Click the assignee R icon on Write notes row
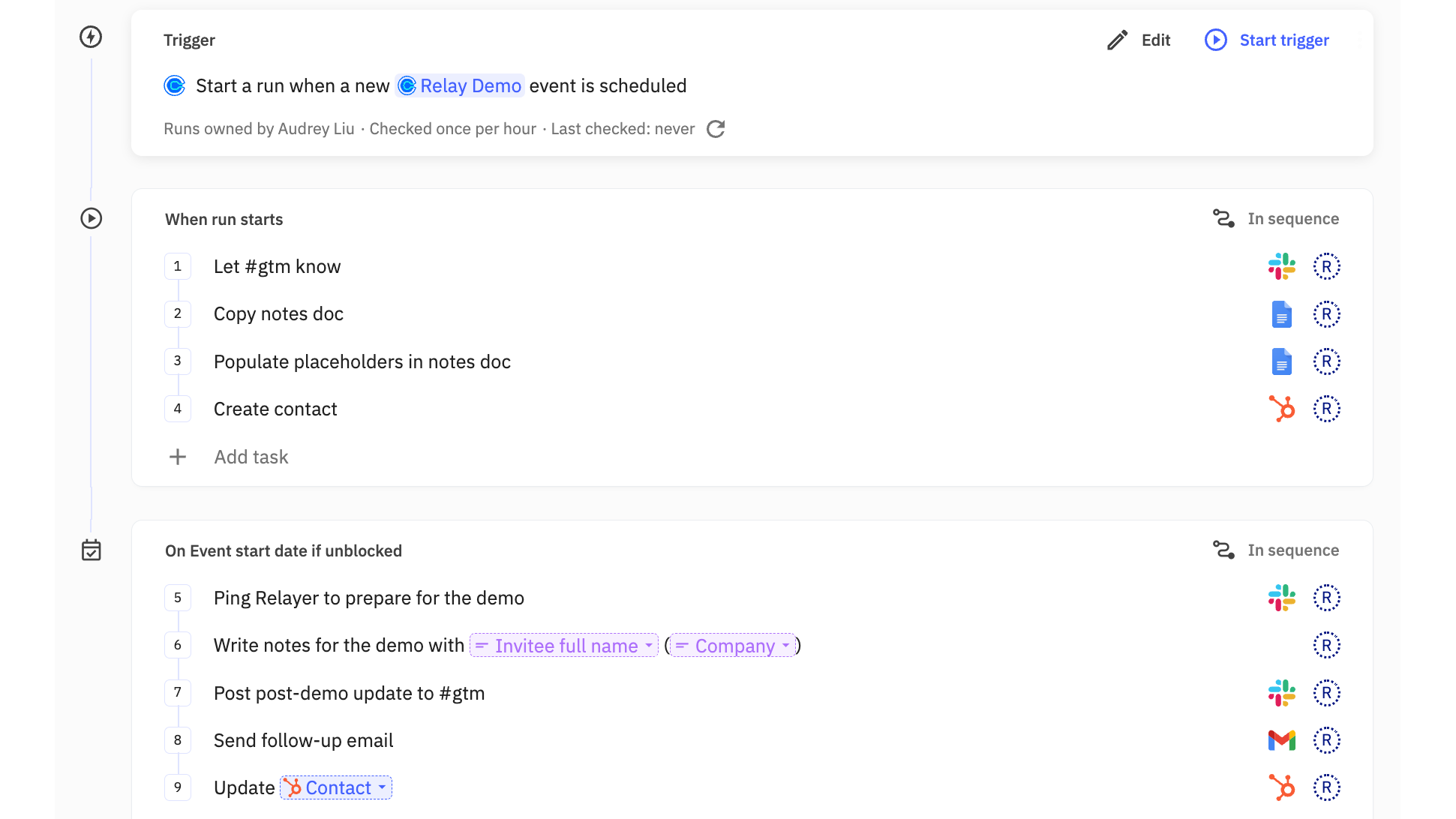Image resolution: width=1456 pixels, height=819 pixels. click(1326, 646)
